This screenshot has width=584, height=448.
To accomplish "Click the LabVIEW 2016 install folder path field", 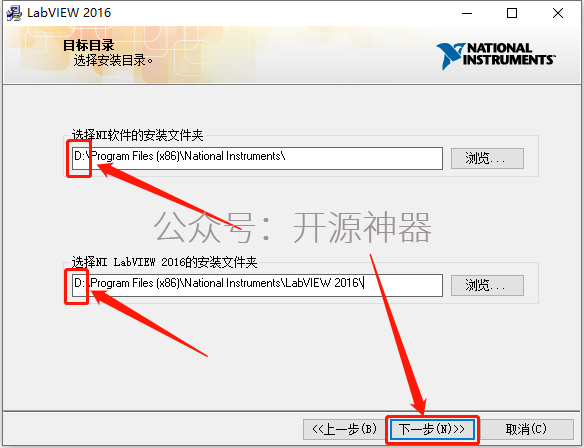I will [257, 285].
